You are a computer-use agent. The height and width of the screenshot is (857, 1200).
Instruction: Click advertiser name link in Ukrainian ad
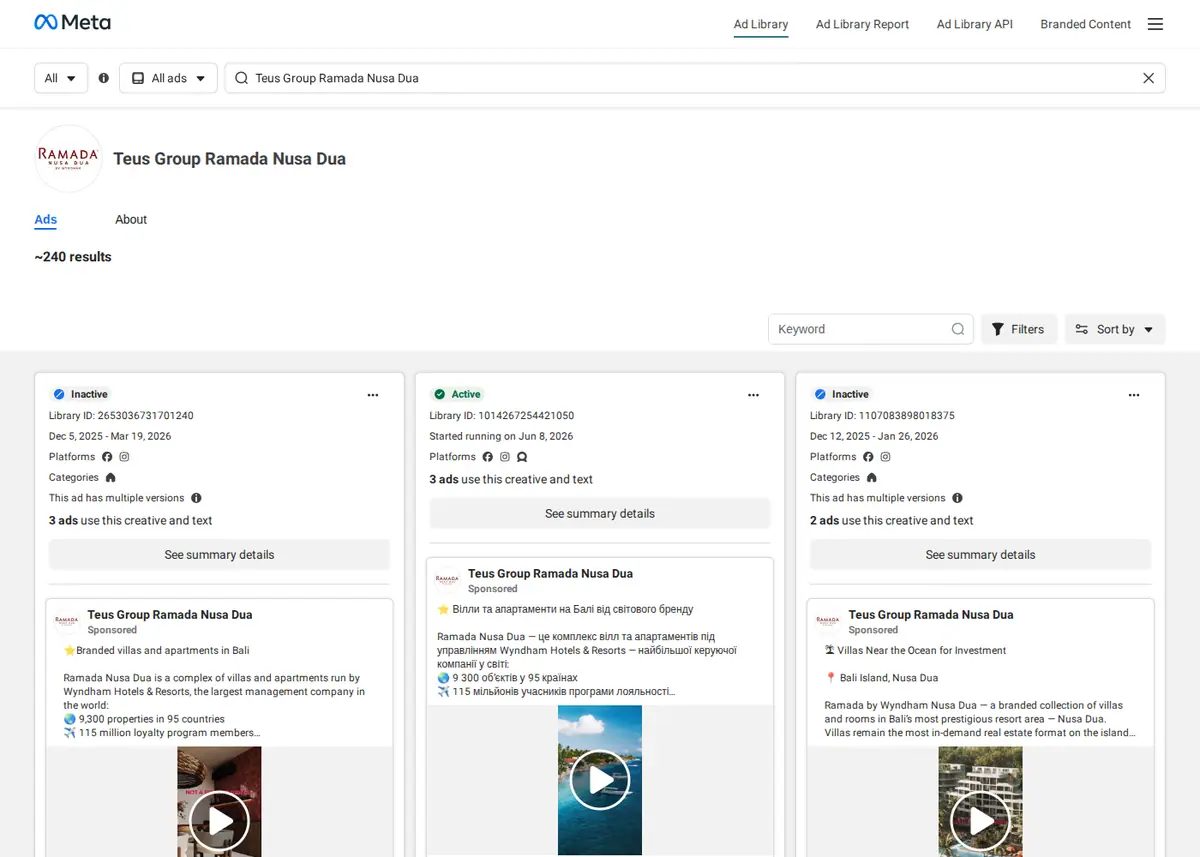[x=550, y=574]
